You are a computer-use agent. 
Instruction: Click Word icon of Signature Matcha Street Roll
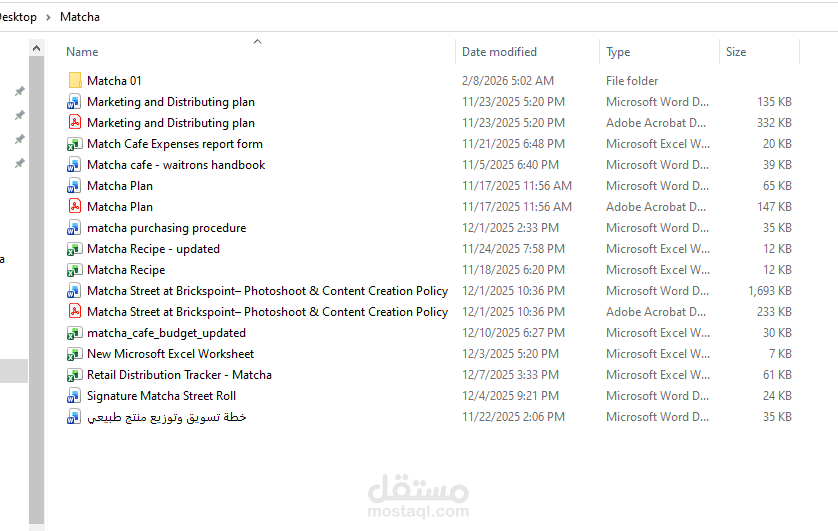coord(74,396)
